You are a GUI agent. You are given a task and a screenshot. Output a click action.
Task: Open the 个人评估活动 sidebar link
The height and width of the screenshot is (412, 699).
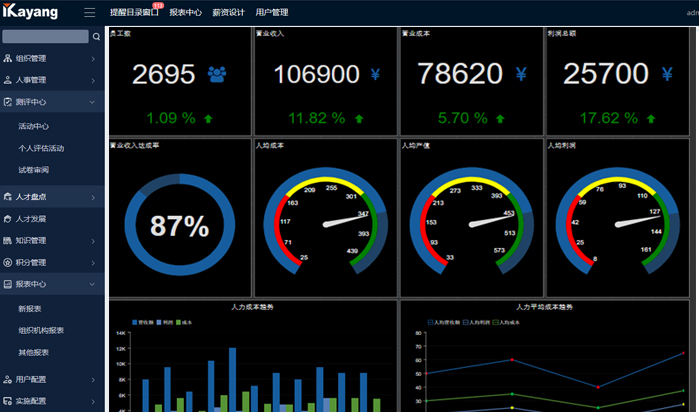click(41, 148)
